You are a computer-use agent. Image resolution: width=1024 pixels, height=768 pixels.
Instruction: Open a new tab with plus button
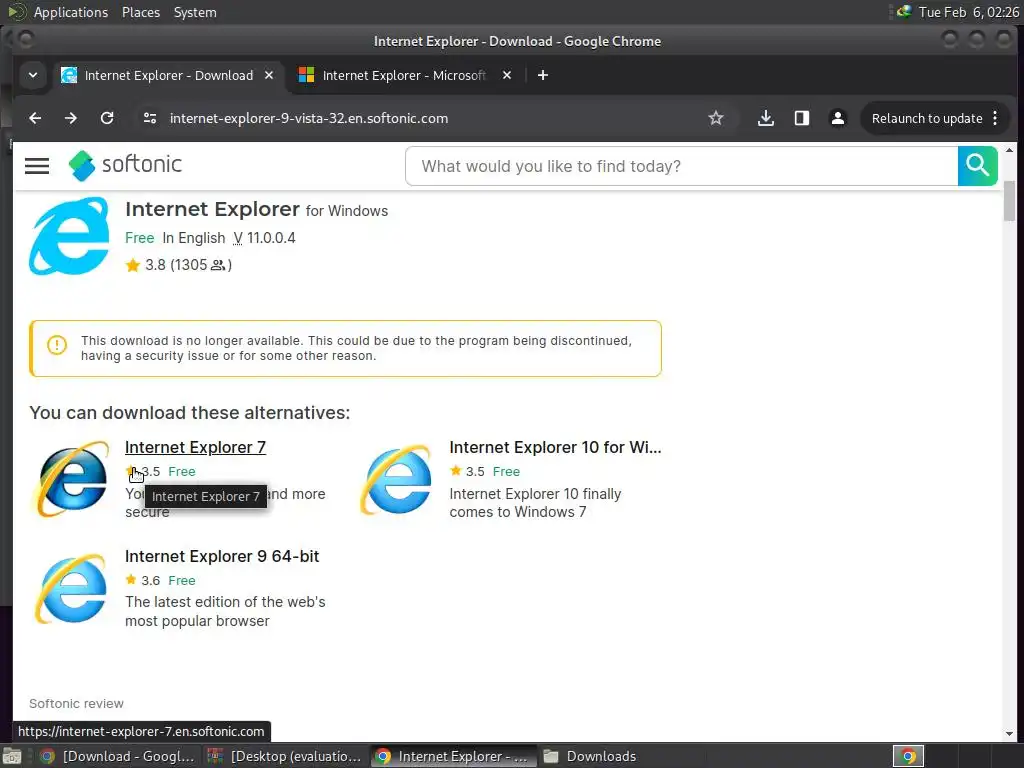(543, 75)
